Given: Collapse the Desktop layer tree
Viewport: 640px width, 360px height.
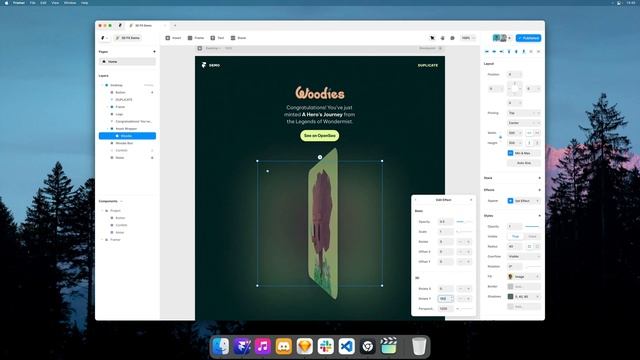Looking at the screenshot, I should click(102, 85).
